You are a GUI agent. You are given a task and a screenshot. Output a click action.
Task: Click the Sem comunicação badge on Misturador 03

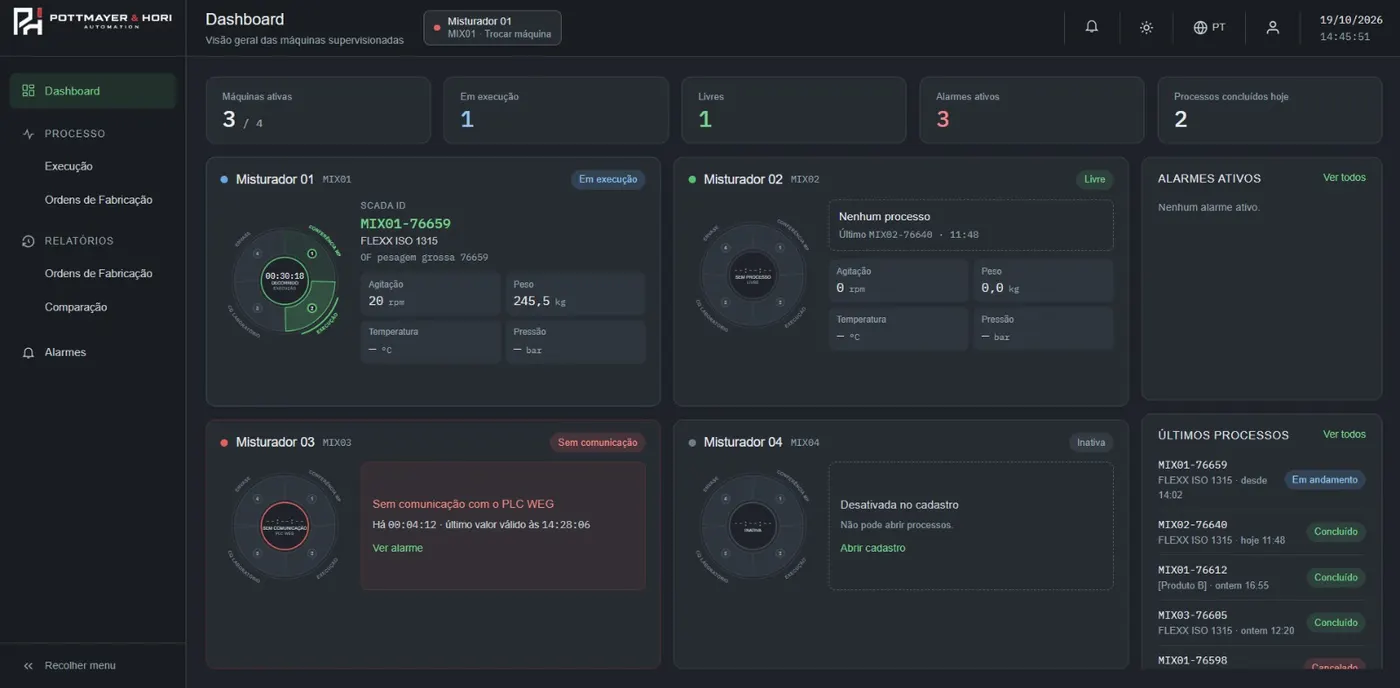pos(598,443)
